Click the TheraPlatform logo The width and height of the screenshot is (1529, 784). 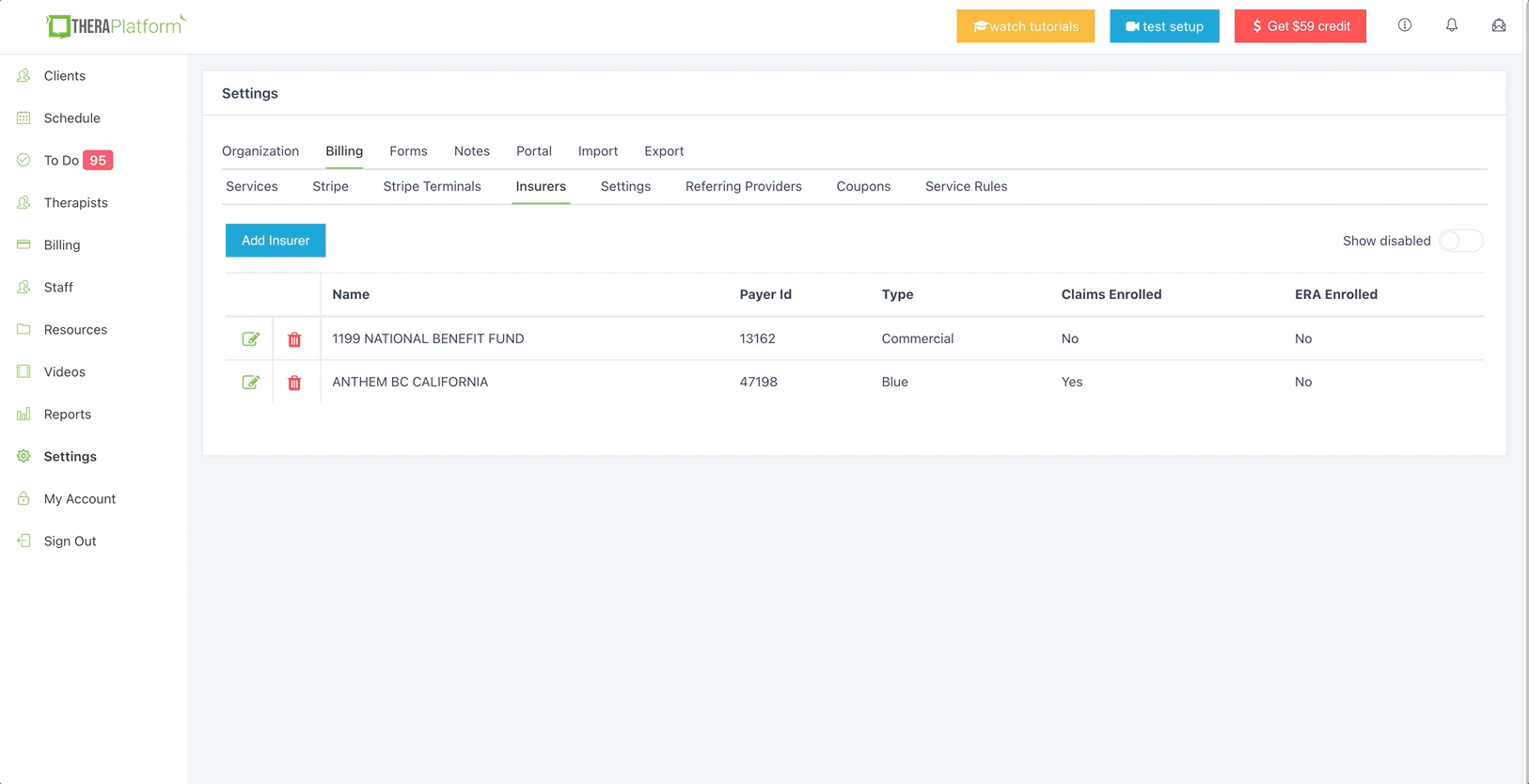pyautogui.click(x=116, y=25)
